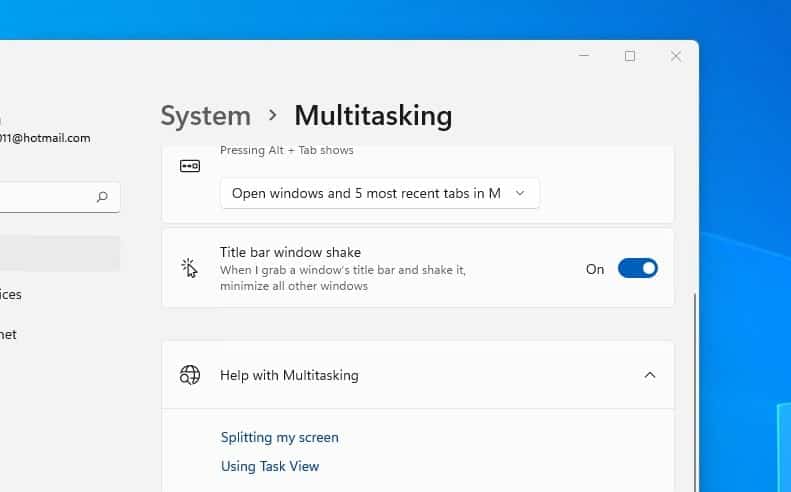791x492 pixels.
Task: Click the Help with Multitasking header text
Action: (289, 376)
